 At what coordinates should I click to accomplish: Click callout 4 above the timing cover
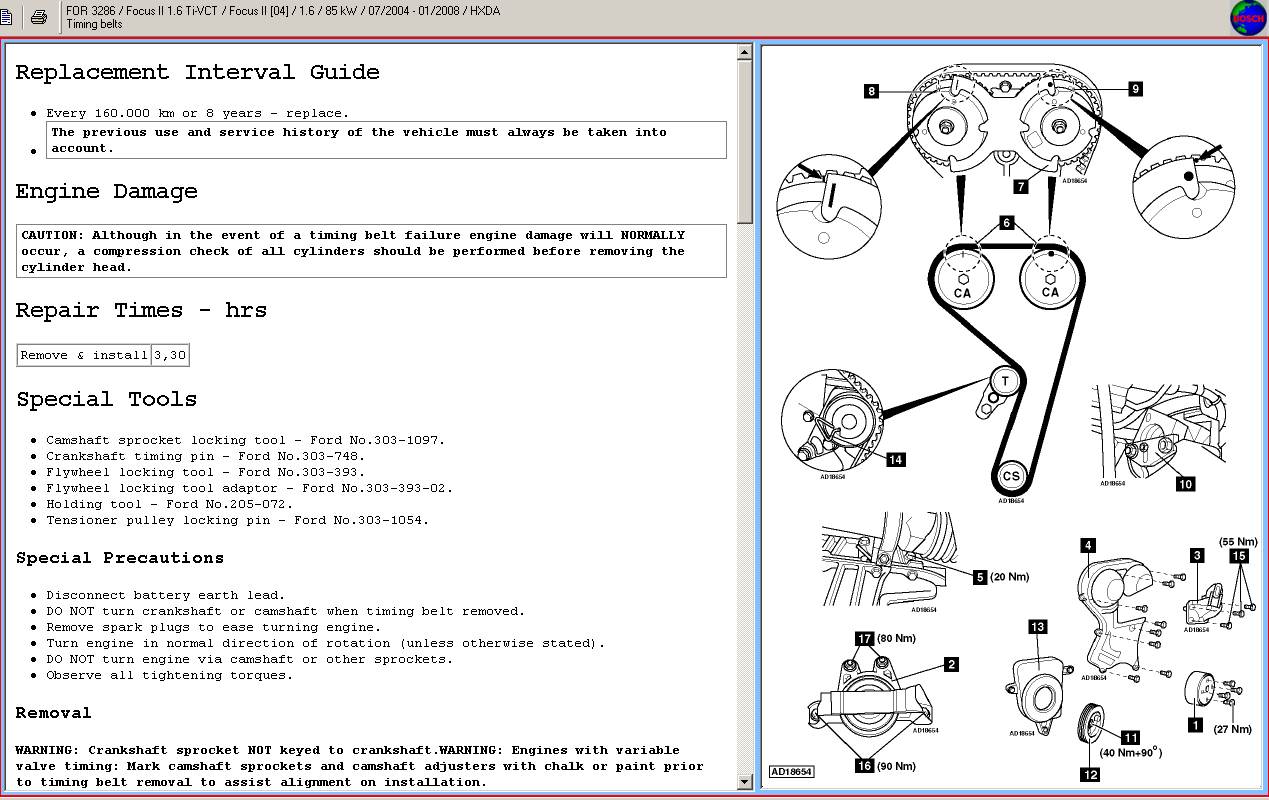click(x=1088, y=546)
